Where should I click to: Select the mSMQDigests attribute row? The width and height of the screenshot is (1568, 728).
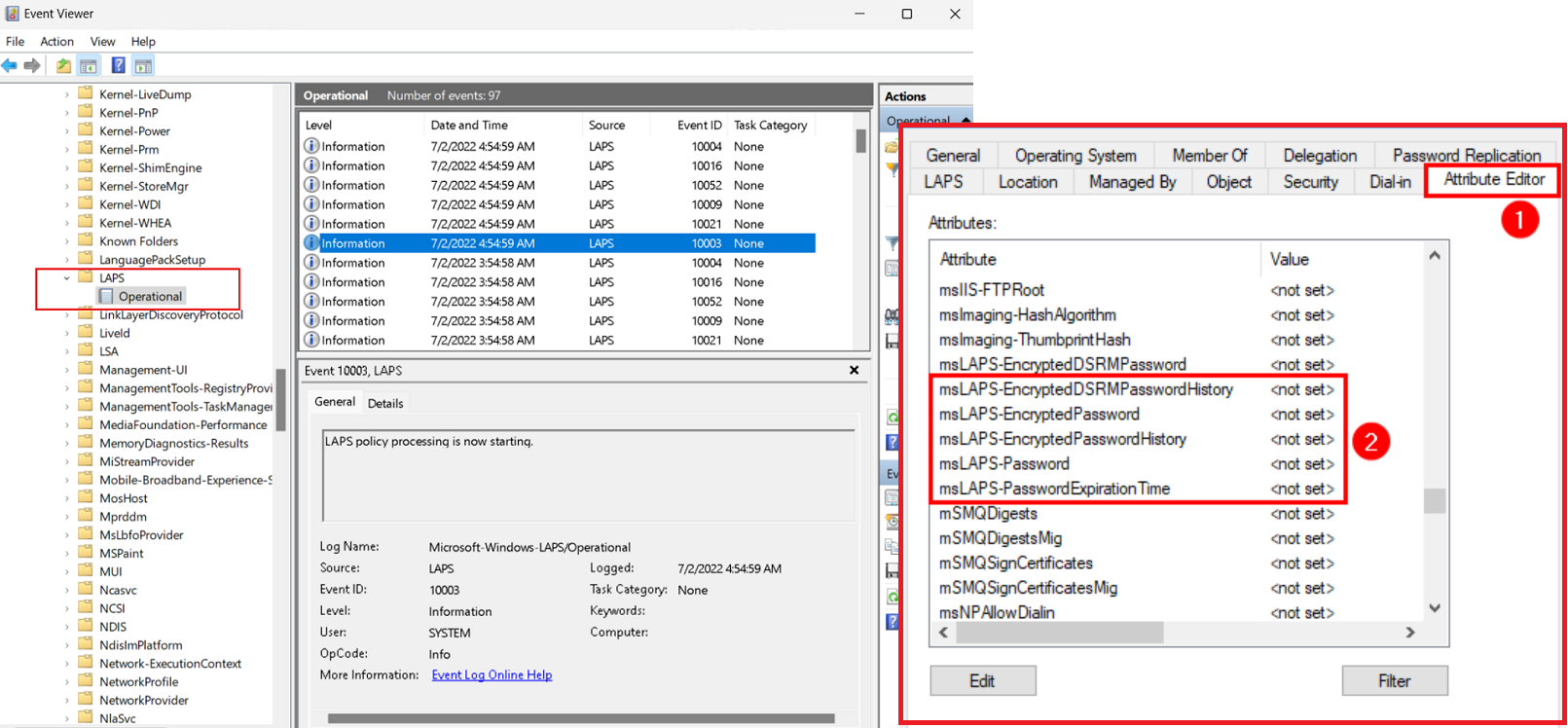1176,514
